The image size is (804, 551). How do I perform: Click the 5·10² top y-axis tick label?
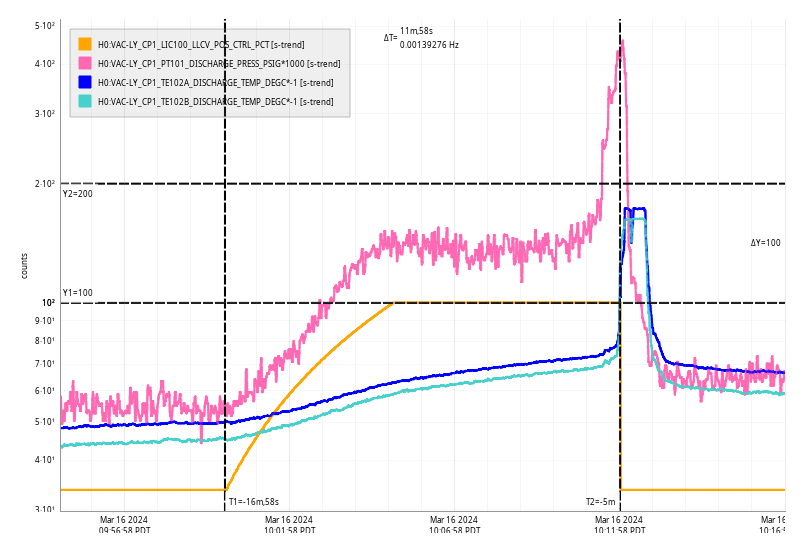coord(44,25)
